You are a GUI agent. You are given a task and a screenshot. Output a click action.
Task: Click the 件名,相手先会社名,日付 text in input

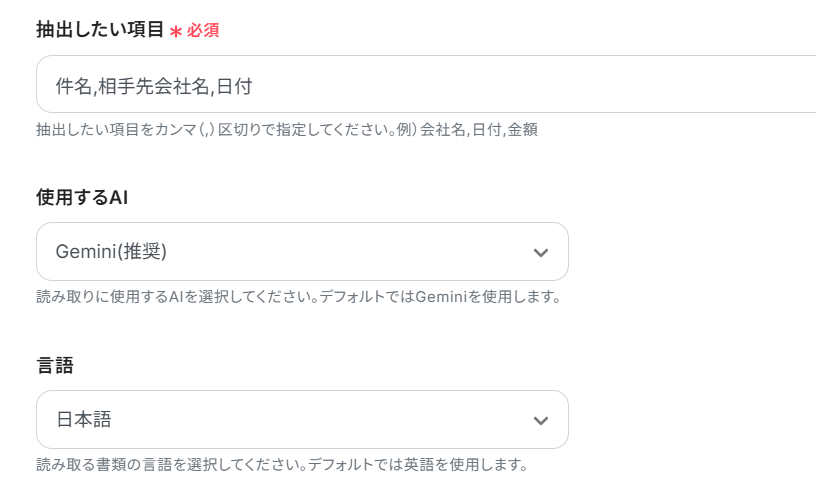(153, 86)
